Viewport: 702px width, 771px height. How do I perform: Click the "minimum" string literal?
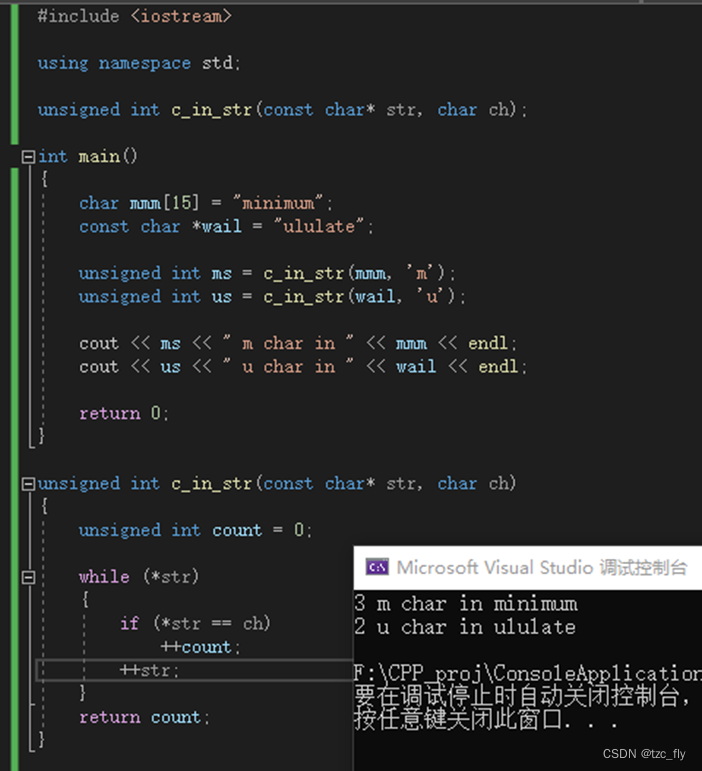(278, 203)
